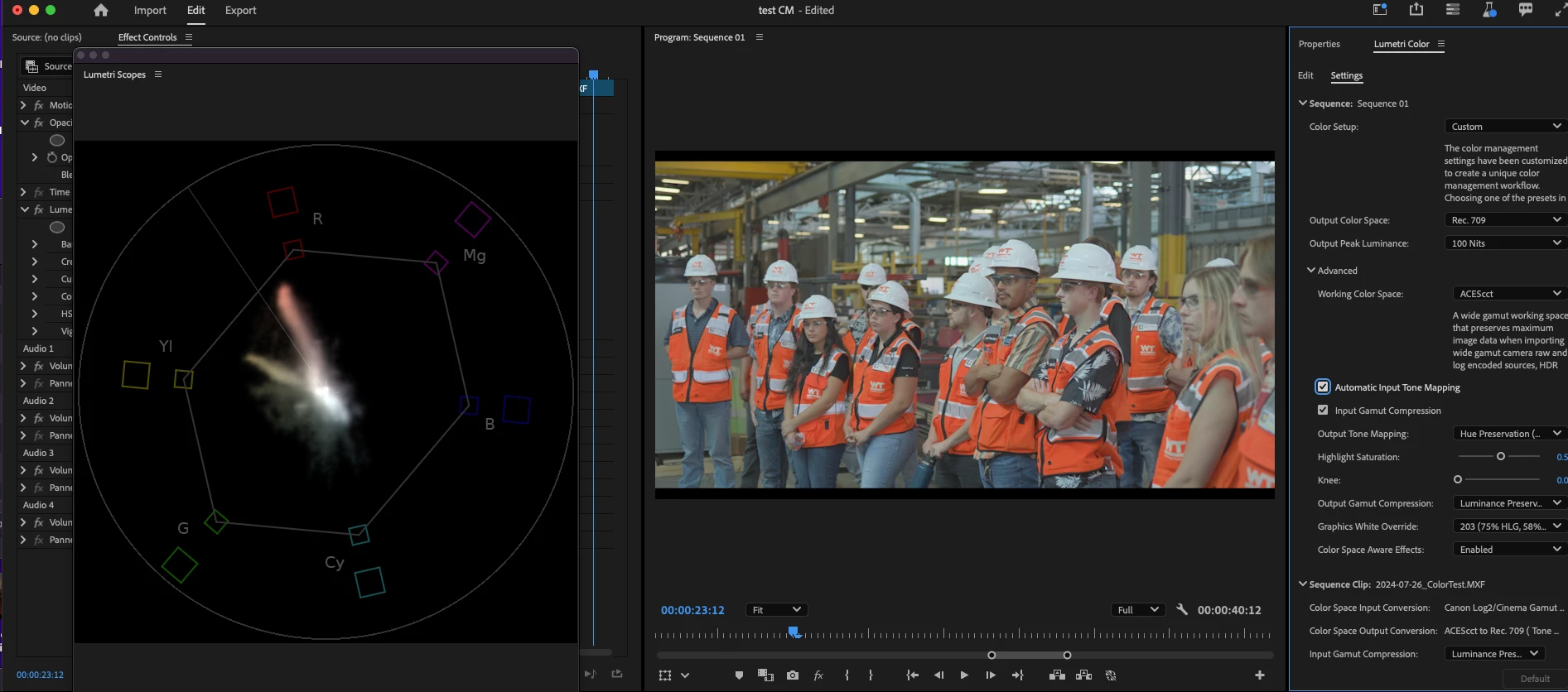Adjust the Highlight Saturation slider handle
Viewport: 1568px width, 692px height.
[1500, 457]
